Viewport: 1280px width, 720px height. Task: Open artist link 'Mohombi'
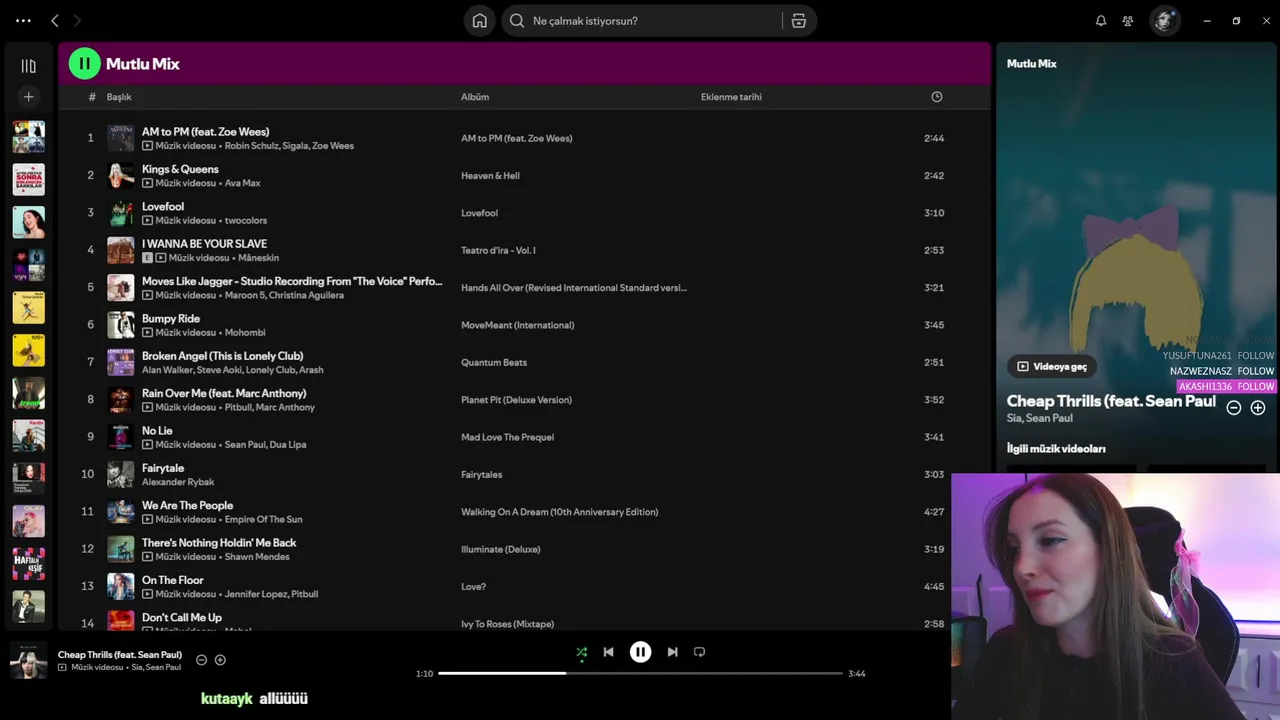245,332
